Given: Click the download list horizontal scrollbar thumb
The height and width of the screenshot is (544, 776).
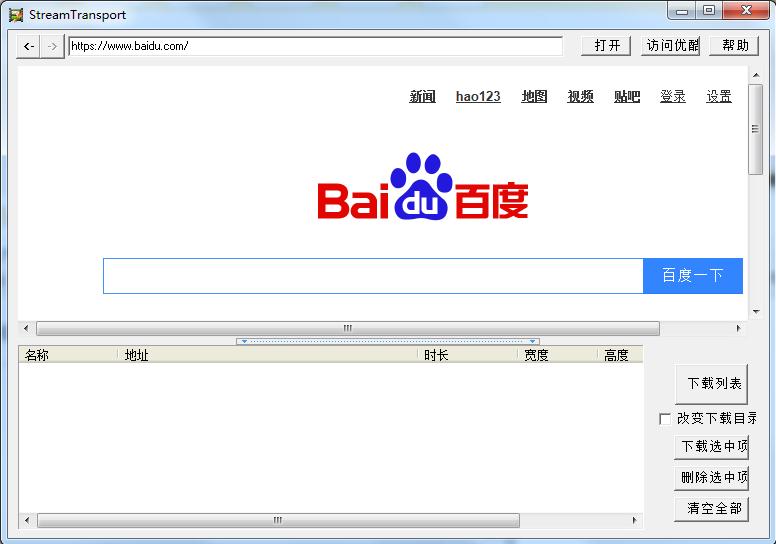Looking at the screenshot, I should coord(278,520).
